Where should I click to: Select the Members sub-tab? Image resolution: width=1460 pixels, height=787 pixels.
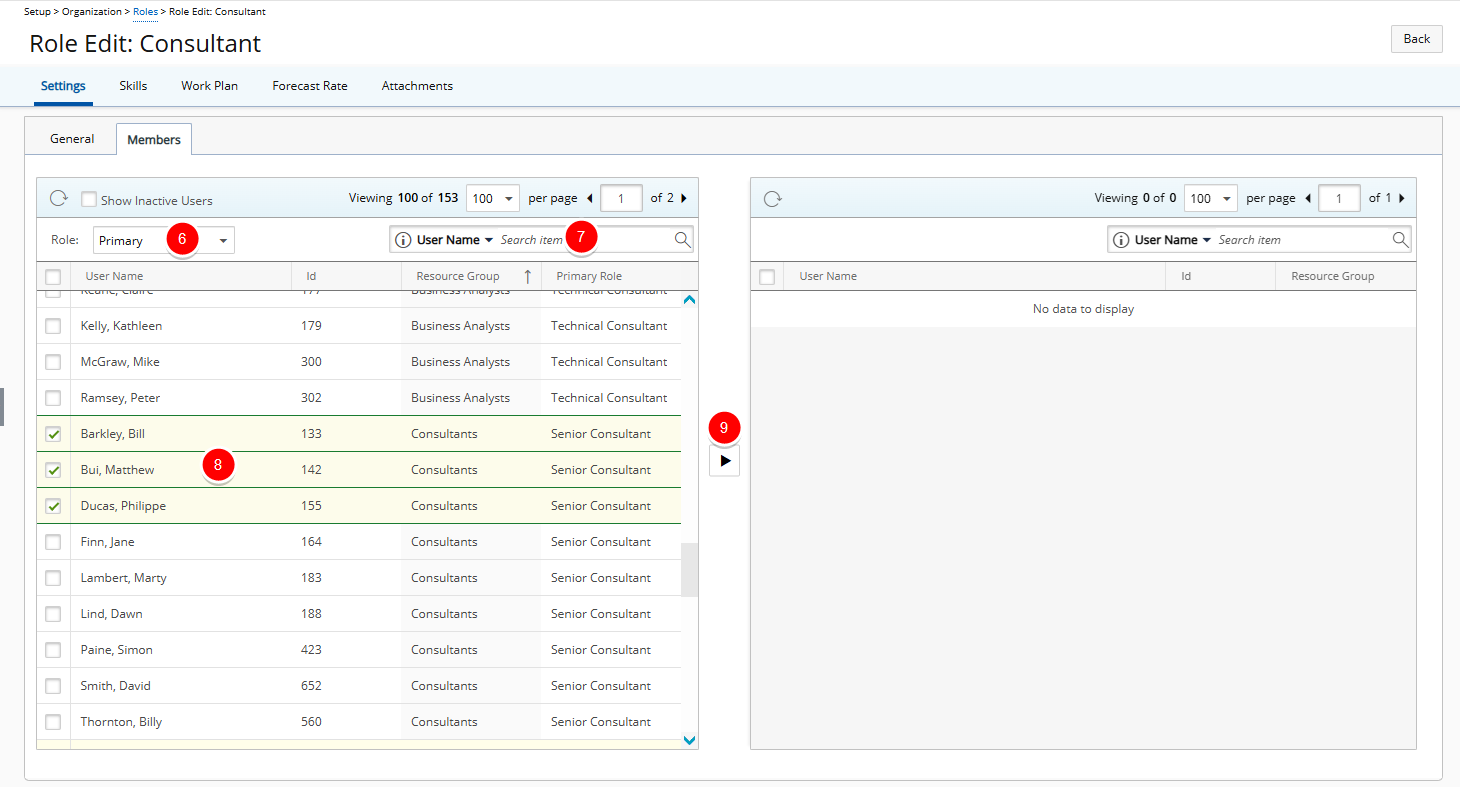[x=154, y=139]
